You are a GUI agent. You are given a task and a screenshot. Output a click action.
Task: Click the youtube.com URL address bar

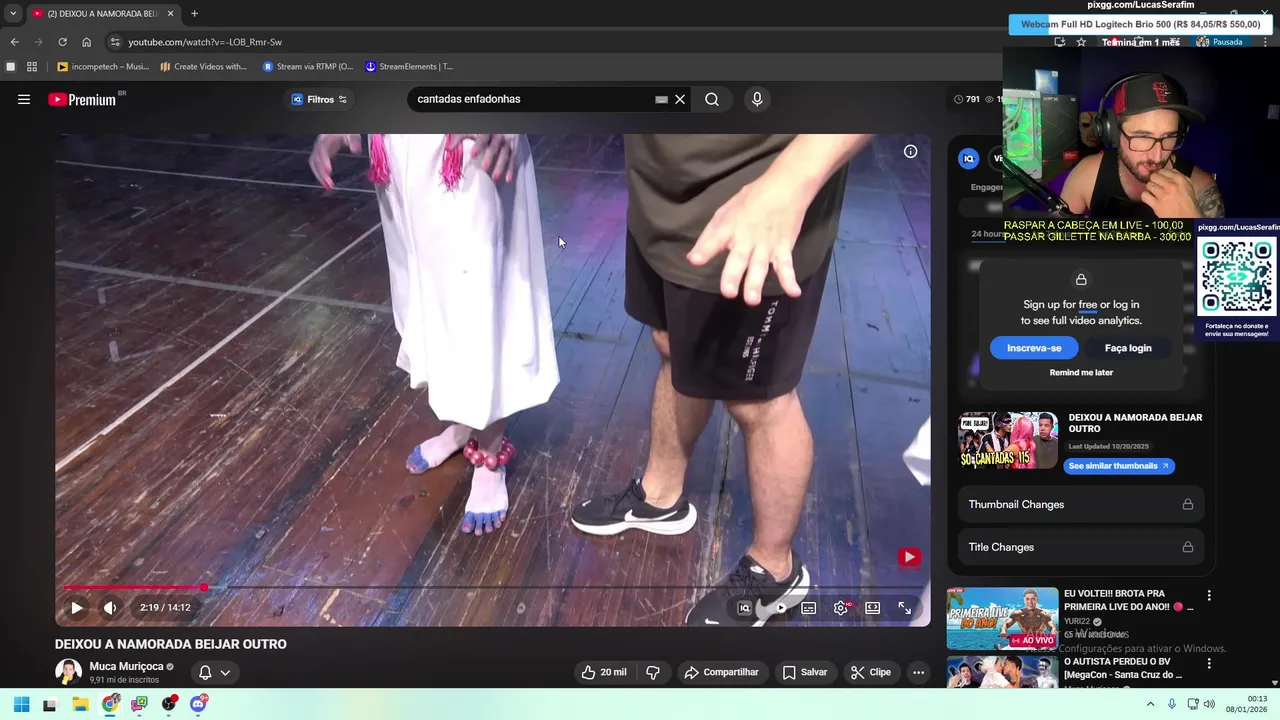click(x=205, y=42)
